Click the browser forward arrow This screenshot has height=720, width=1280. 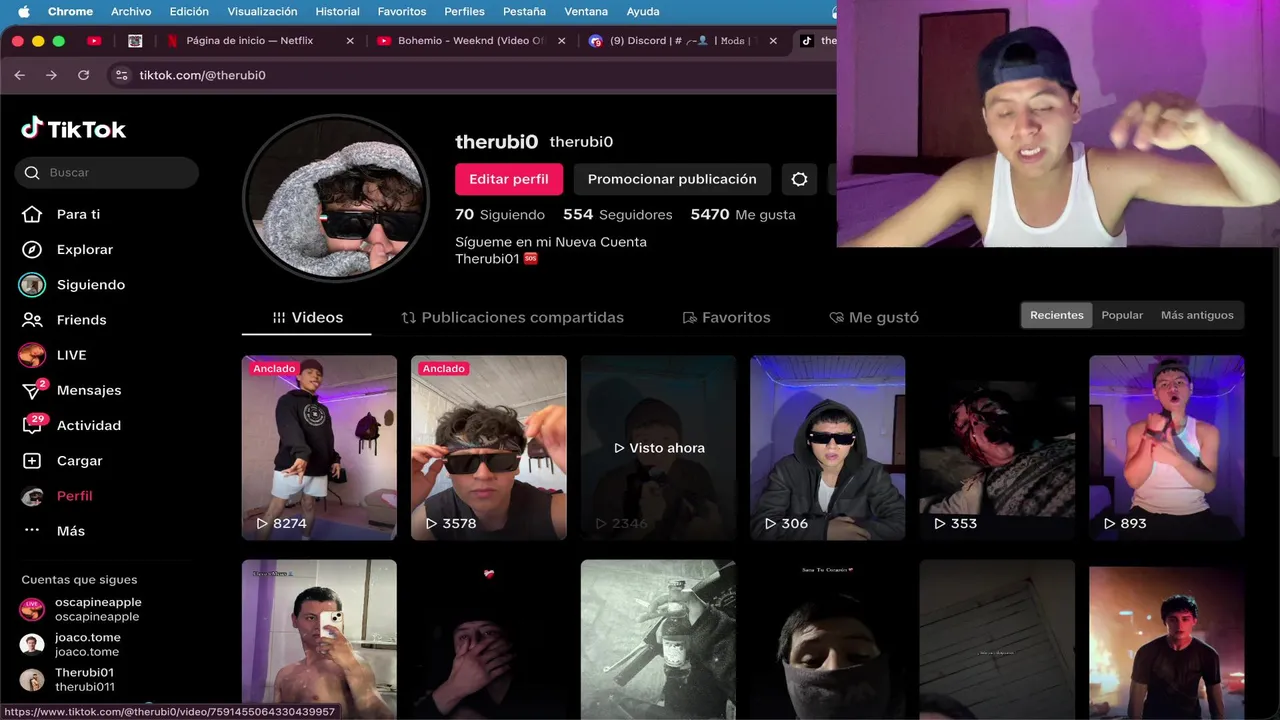click(x=51, y=75)
